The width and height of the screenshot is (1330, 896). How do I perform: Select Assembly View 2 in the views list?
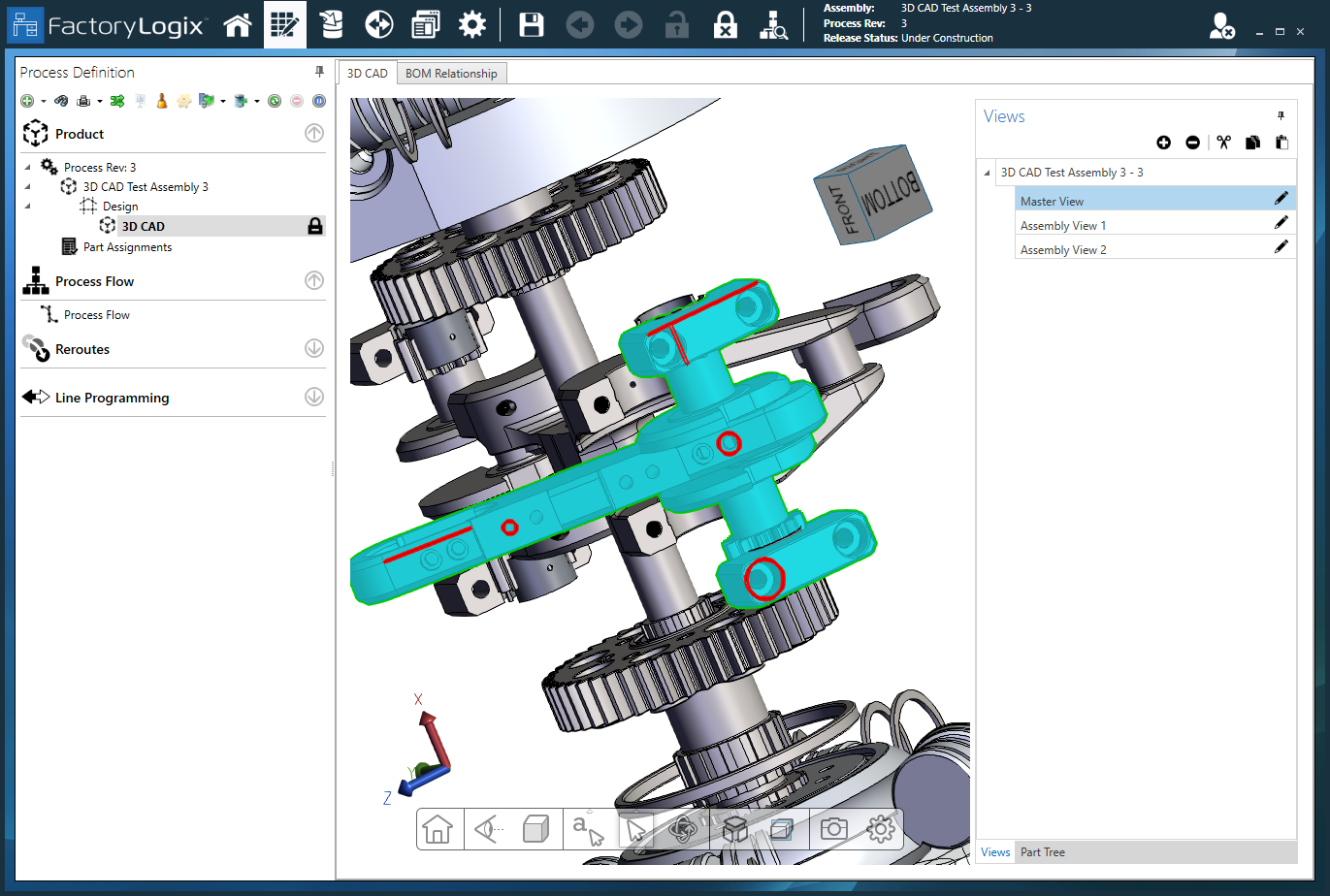tap(1062, 250)
